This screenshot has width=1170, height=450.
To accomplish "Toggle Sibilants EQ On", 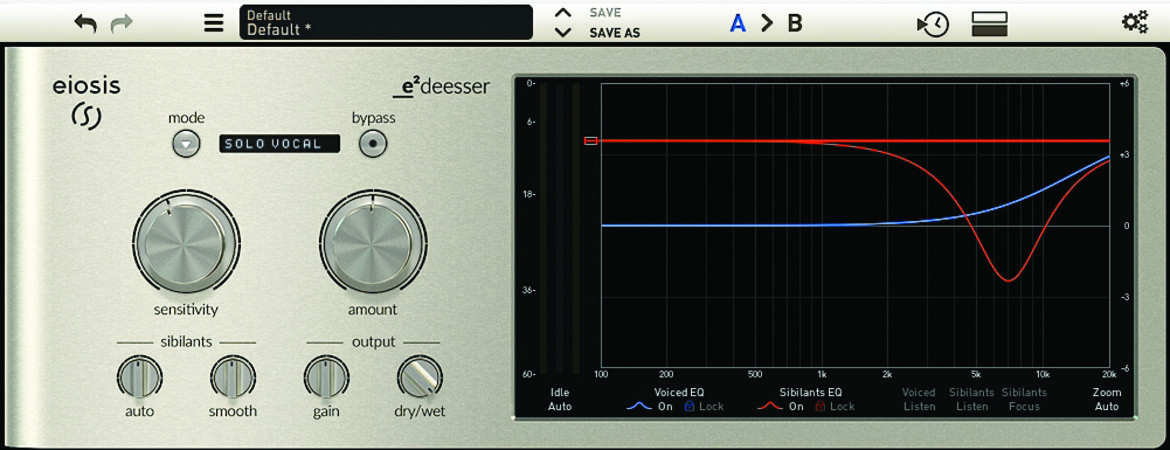I will coord(796,407).
